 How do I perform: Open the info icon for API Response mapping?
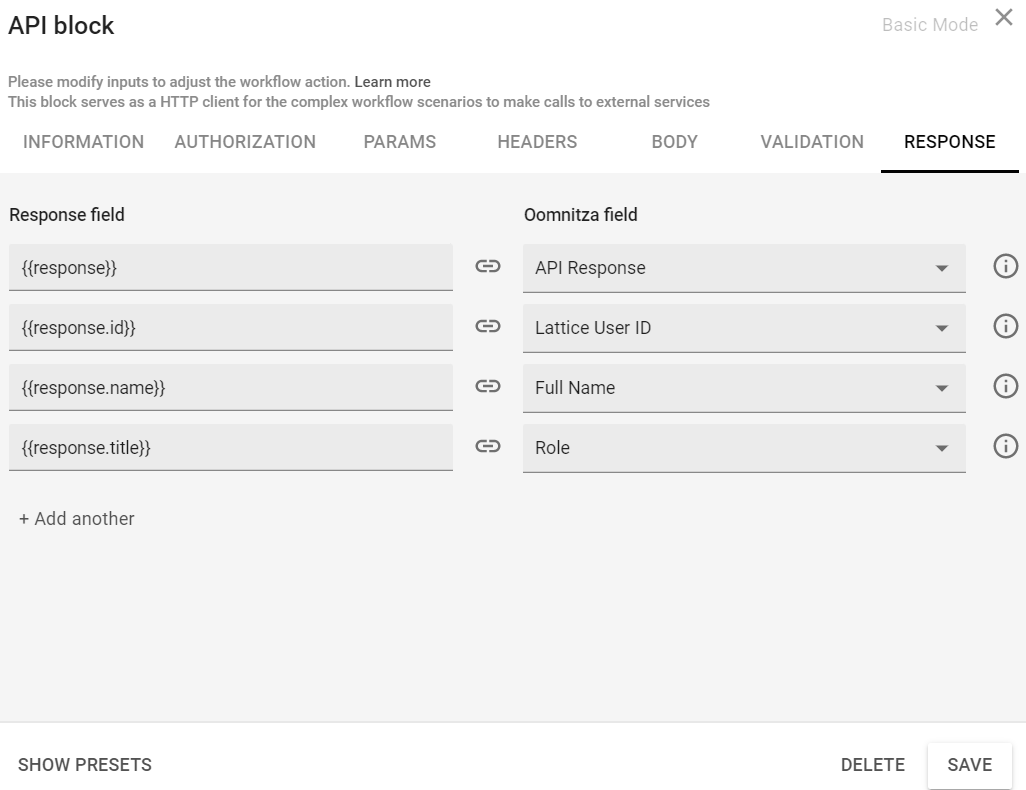point(1005,266)
